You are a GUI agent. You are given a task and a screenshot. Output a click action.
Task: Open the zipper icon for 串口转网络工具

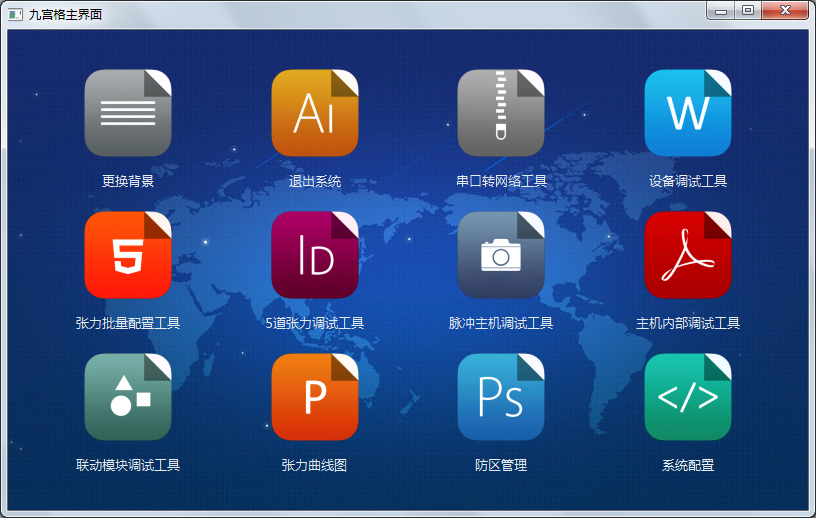pyautogui.click(x=501, y=113)
